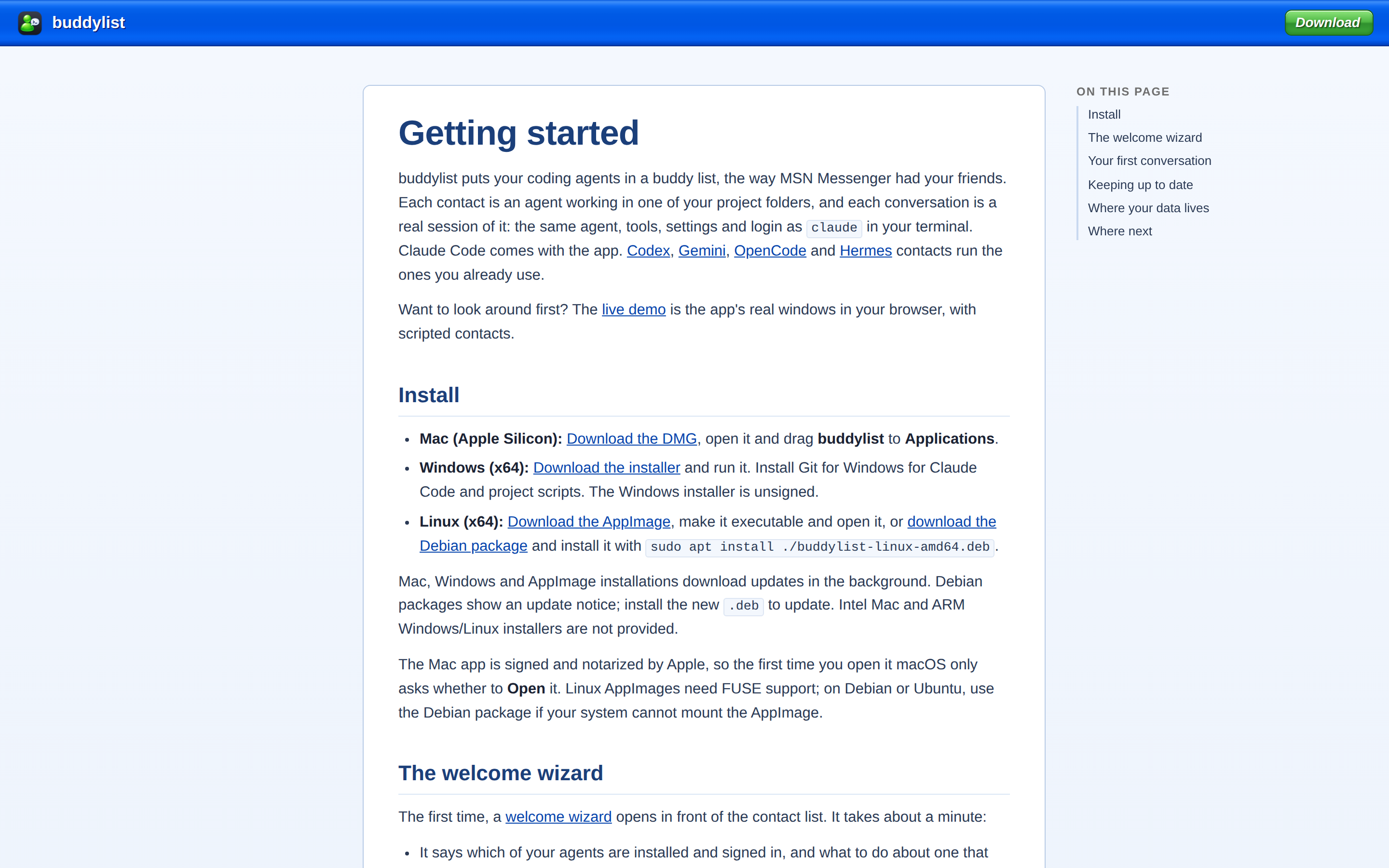Click the bold Mac (Apple Silicon) label

click(491, 439)
